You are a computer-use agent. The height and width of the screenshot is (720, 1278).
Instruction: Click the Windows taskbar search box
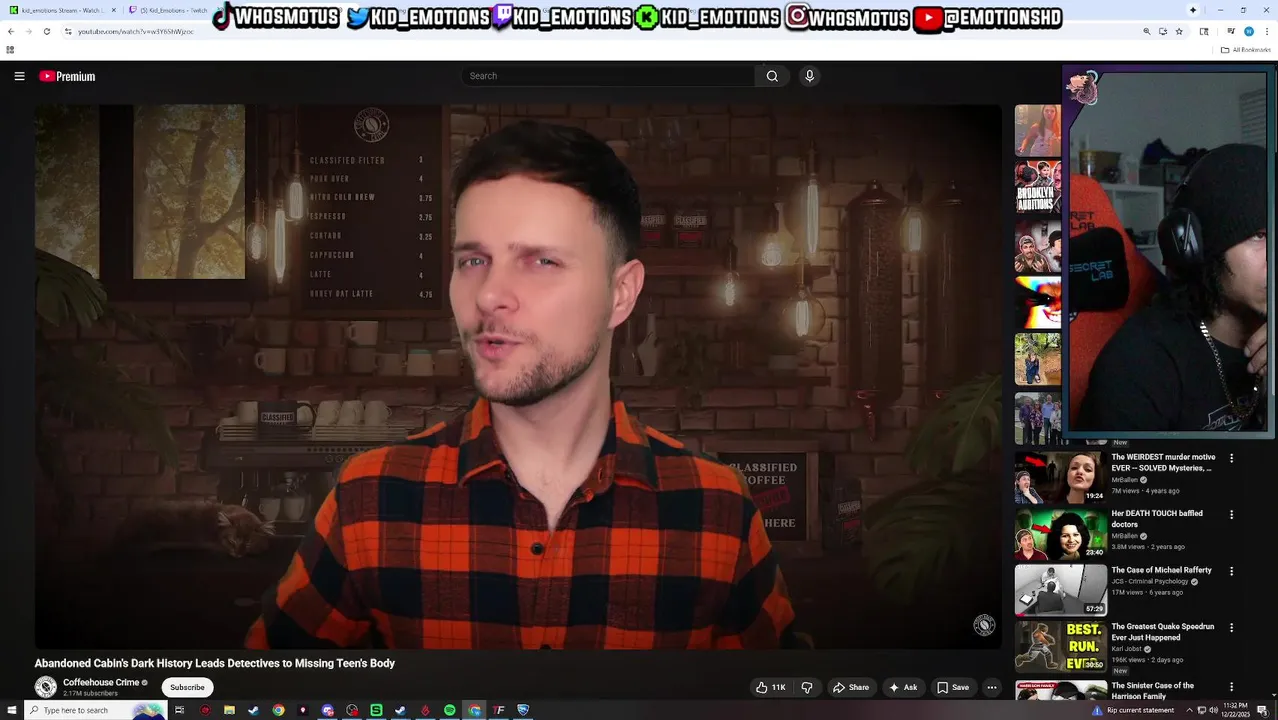tap(95, 710)
